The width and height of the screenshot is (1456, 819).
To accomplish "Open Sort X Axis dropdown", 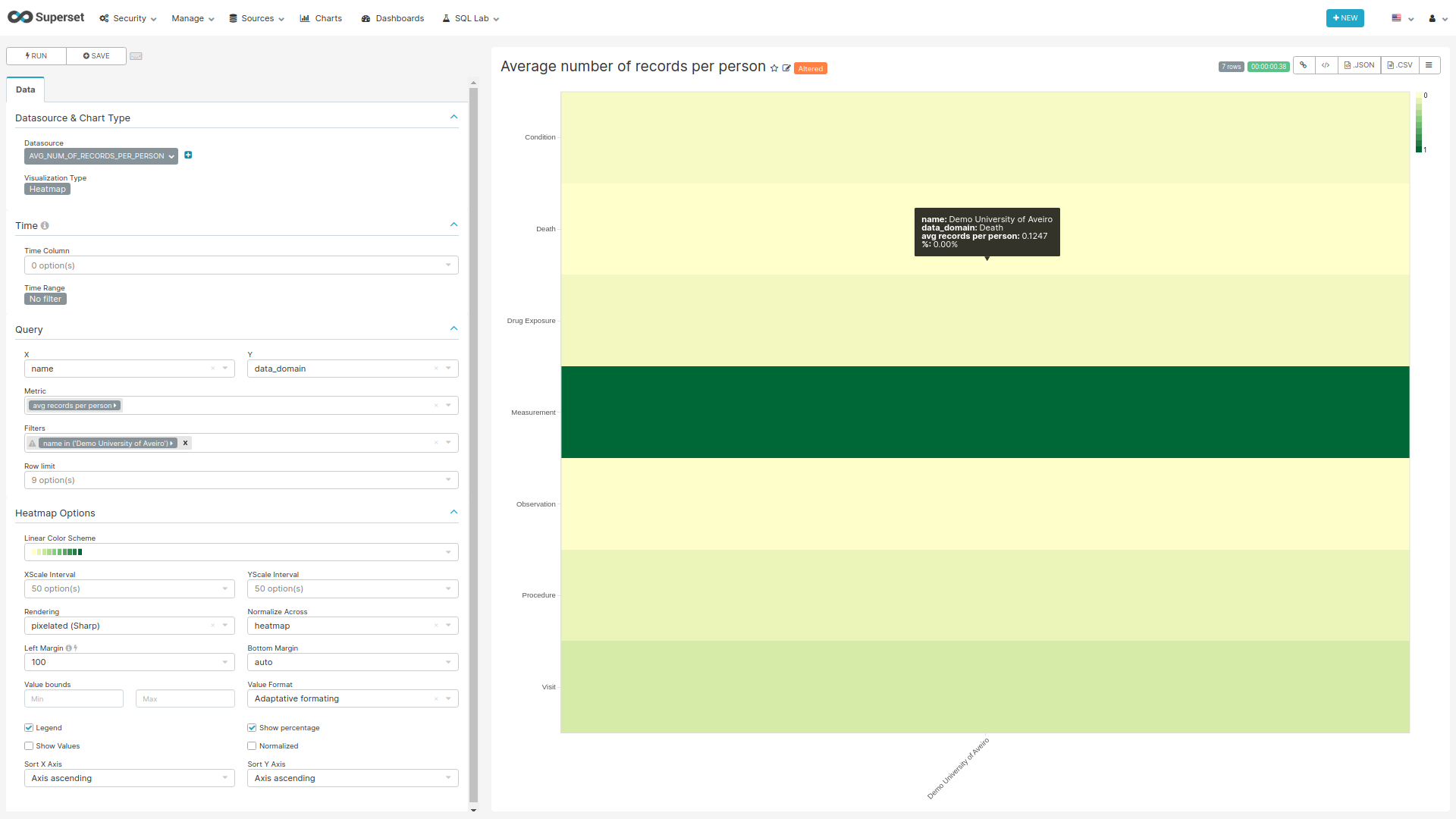I will [130, 778].
